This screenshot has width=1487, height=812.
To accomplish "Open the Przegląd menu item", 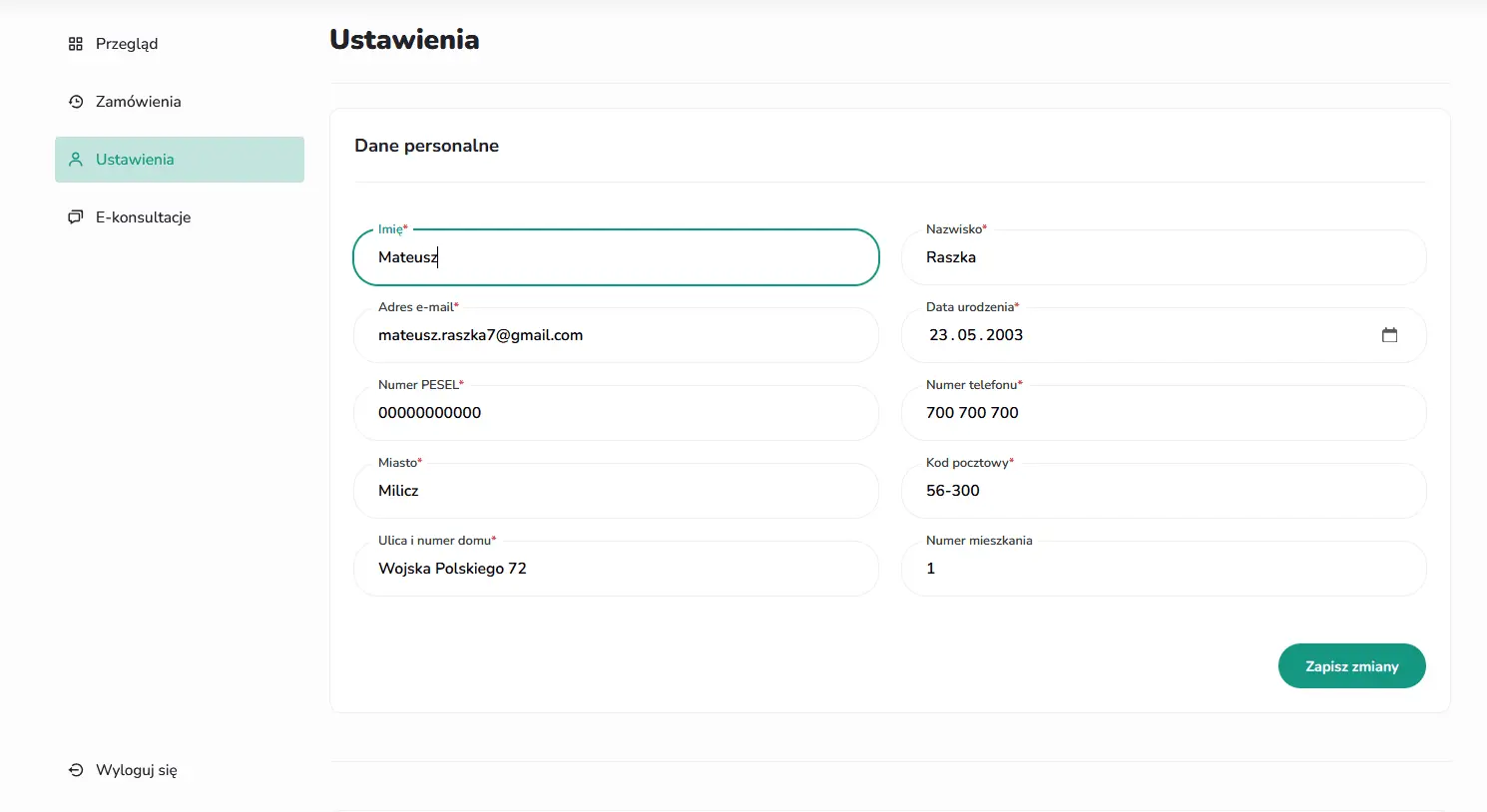I will point(127,44).
